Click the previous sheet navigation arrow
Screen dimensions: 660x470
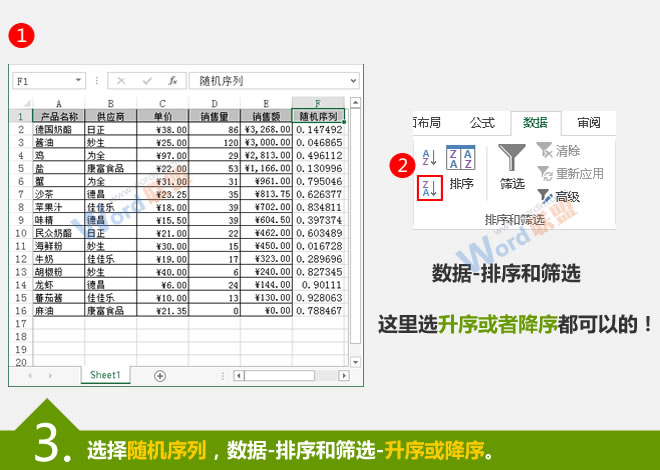pos(30,375)
